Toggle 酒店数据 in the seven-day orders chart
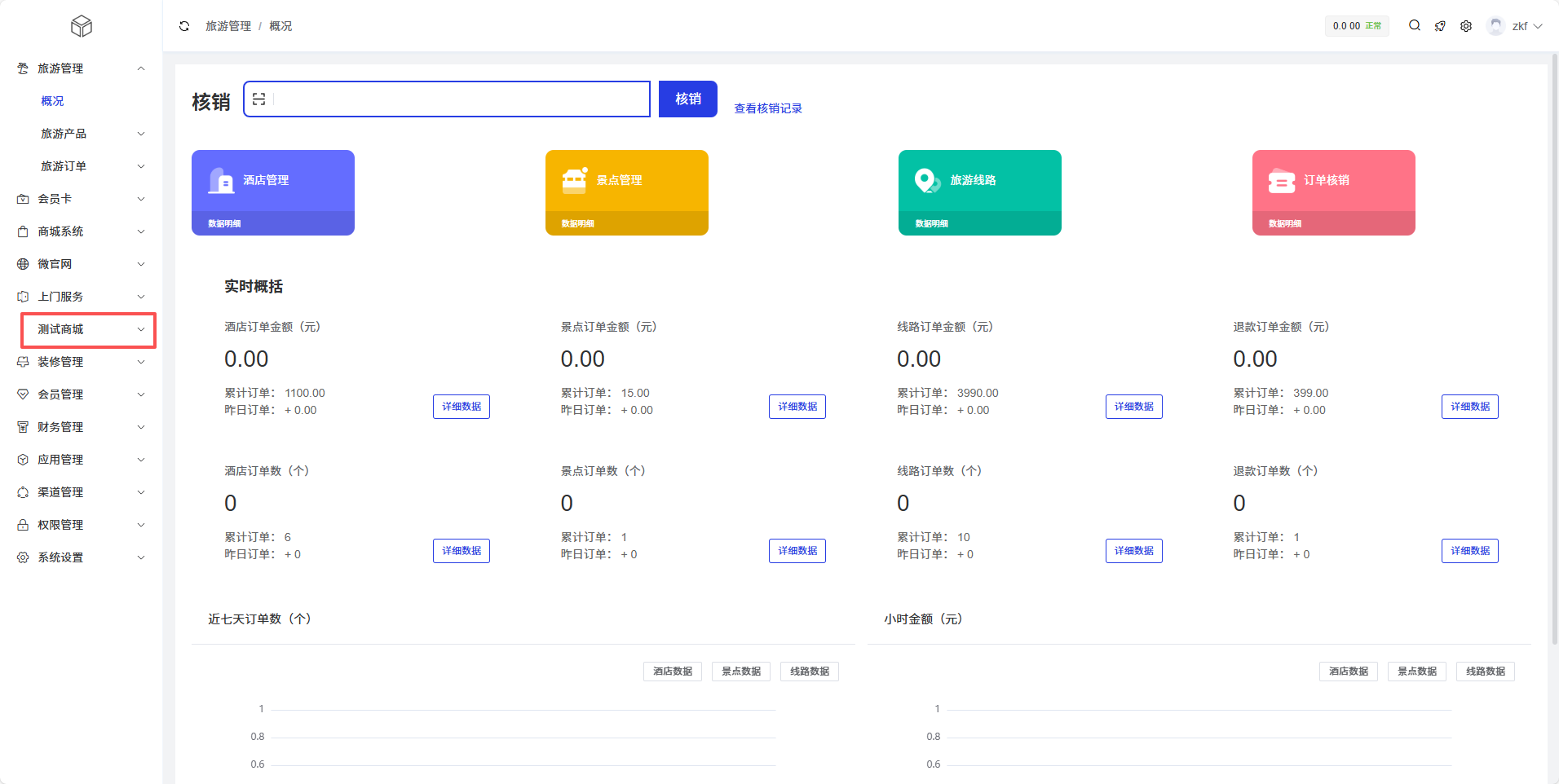The image size is (1559, 784). point(672,672)
